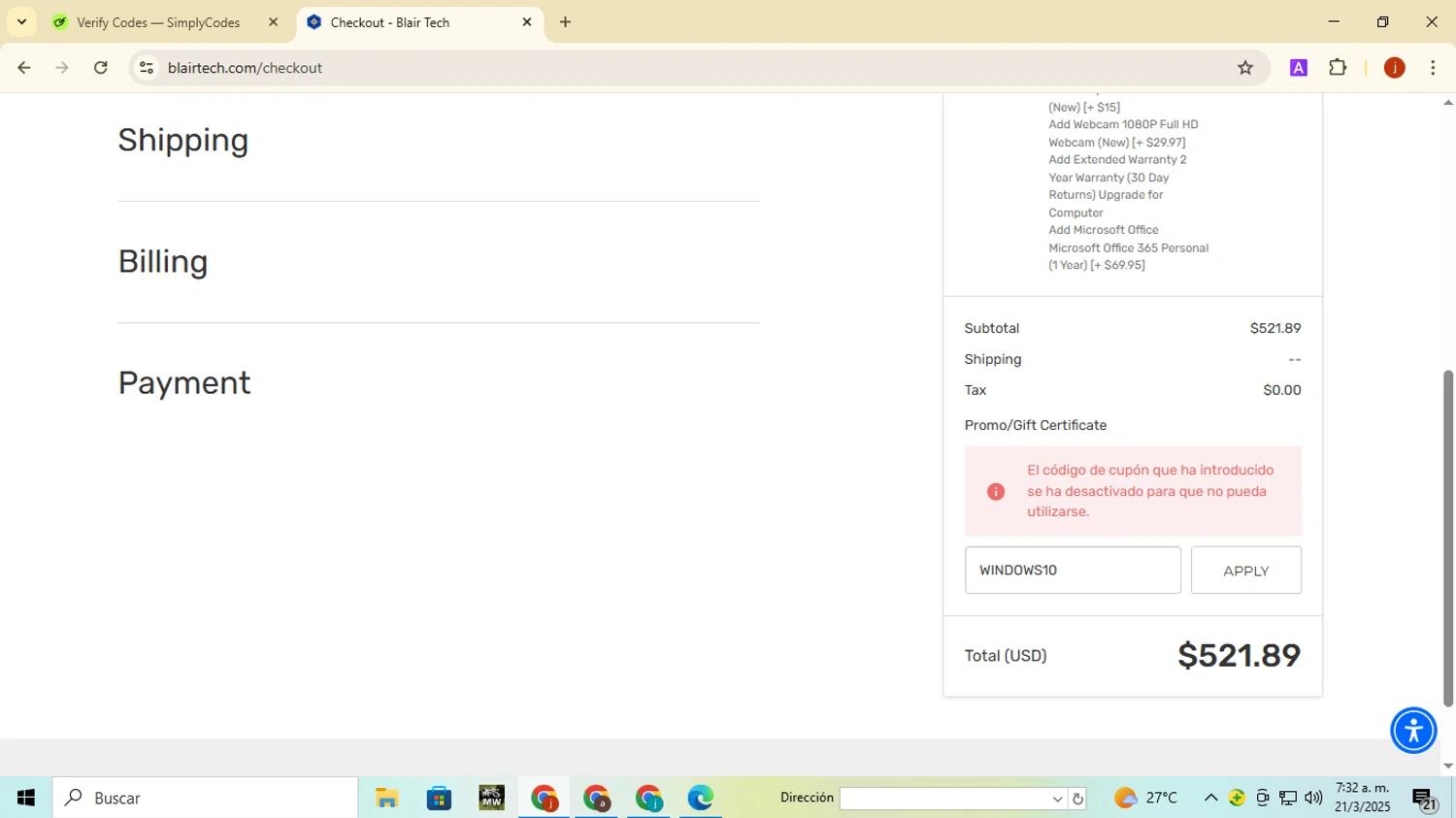Click the taskbar Buscar search box

(x=206, y=798)
